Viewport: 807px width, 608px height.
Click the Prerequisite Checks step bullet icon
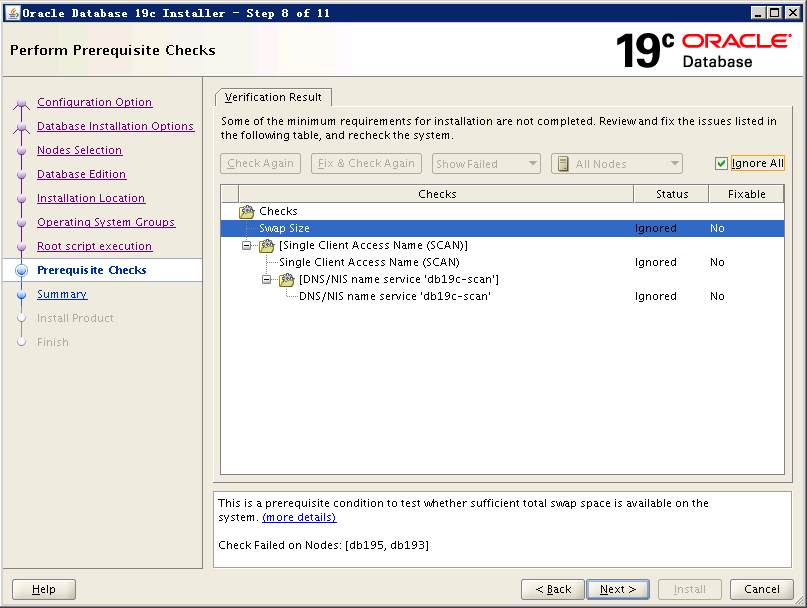[x=21, y=270]
